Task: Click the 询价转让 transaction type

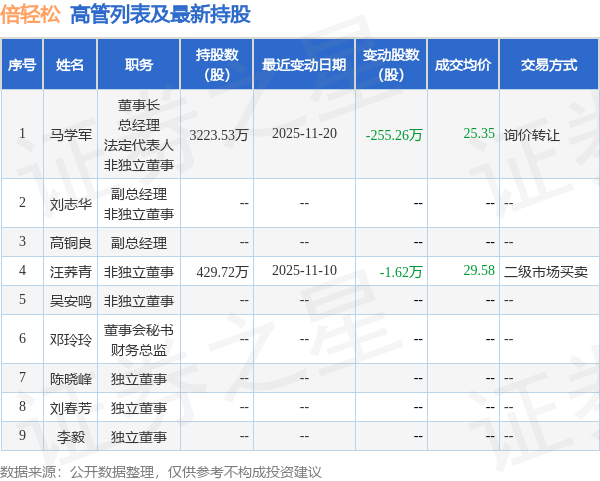Action: click(532, 135)
